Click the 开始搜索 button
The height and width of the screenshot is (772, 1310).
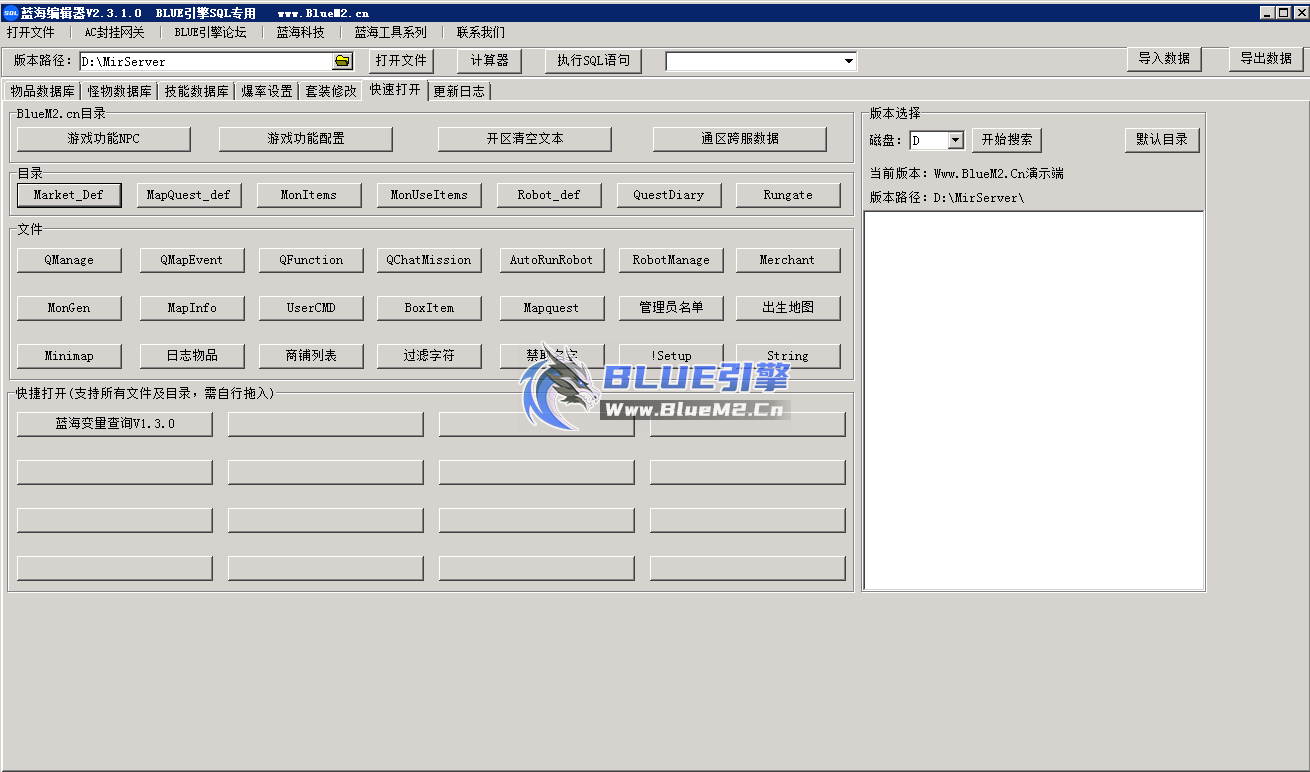pos(1007,140)
